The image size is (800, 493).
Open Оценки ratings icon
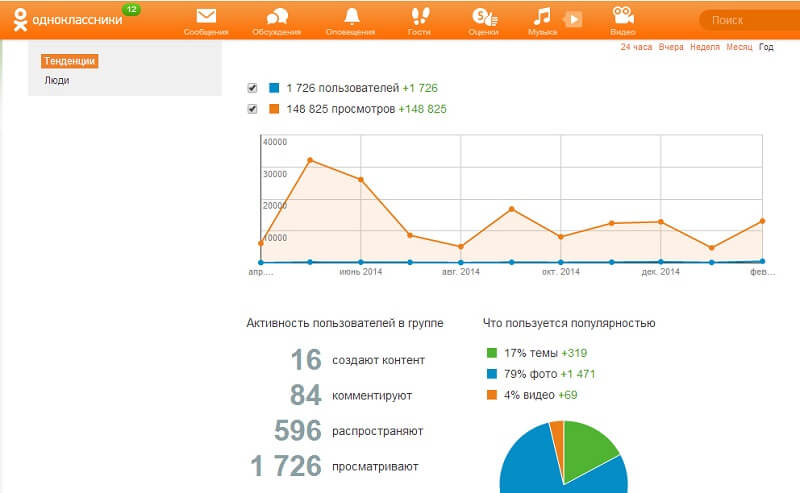[x=483, y=17]
